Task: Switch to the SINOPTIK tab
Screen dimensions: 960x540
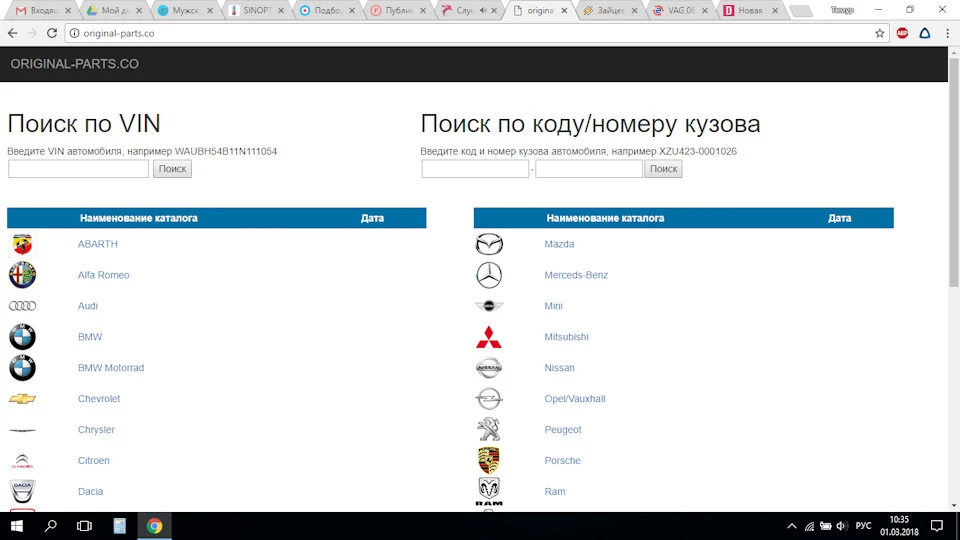Action: 256,10
